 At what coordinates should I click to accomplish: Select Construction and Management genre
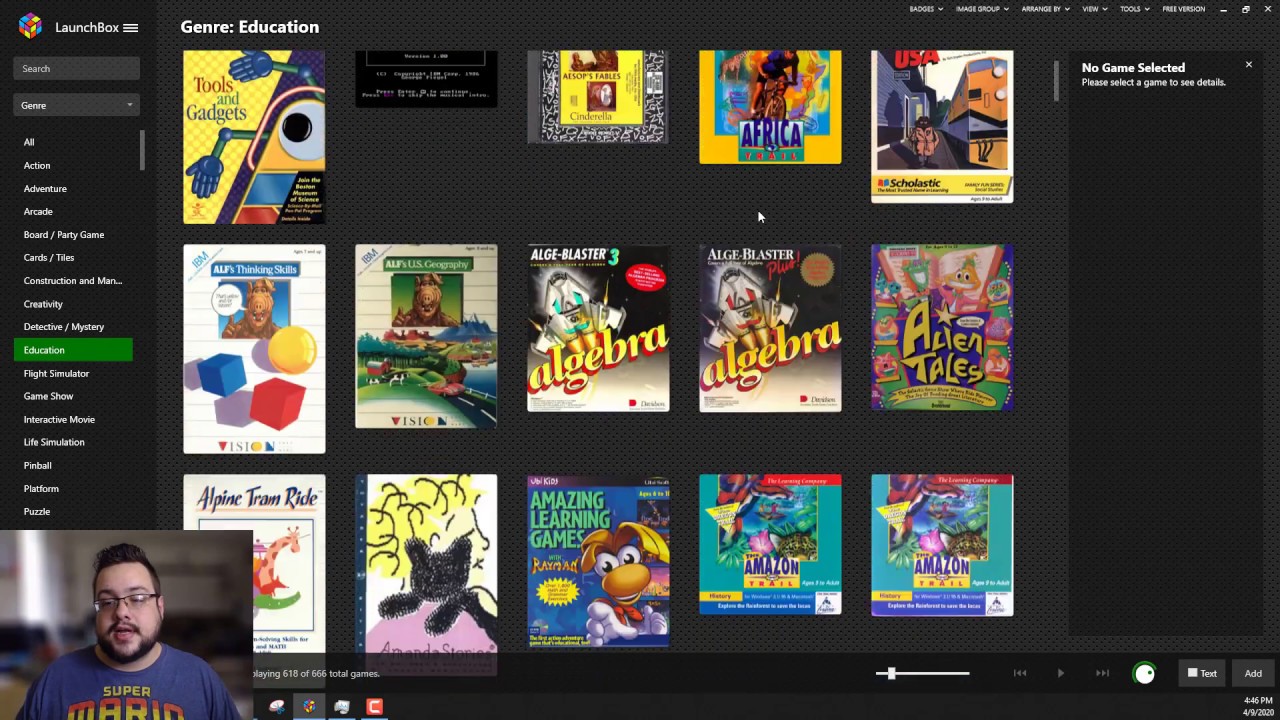tap(73, 280)
